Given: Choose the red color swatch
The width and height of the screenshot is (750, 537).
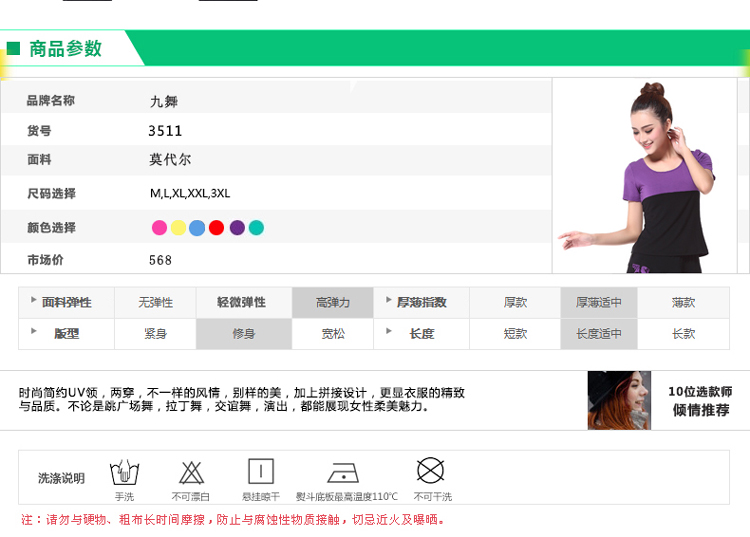Looking at the screenshot, I should (x=217, y=228).
